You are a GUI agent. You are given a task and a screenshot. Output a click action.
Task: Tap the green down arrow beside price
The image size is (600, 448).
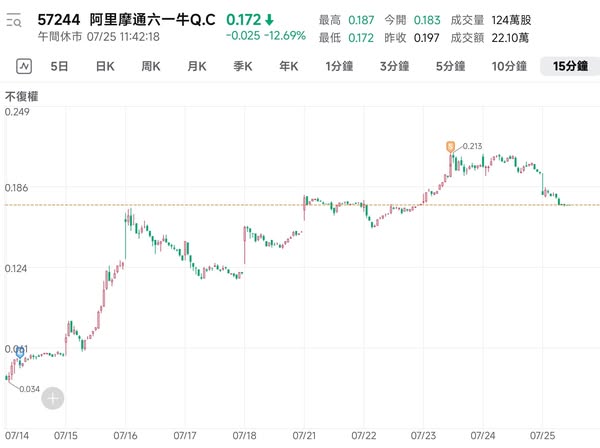coord(269,19)
